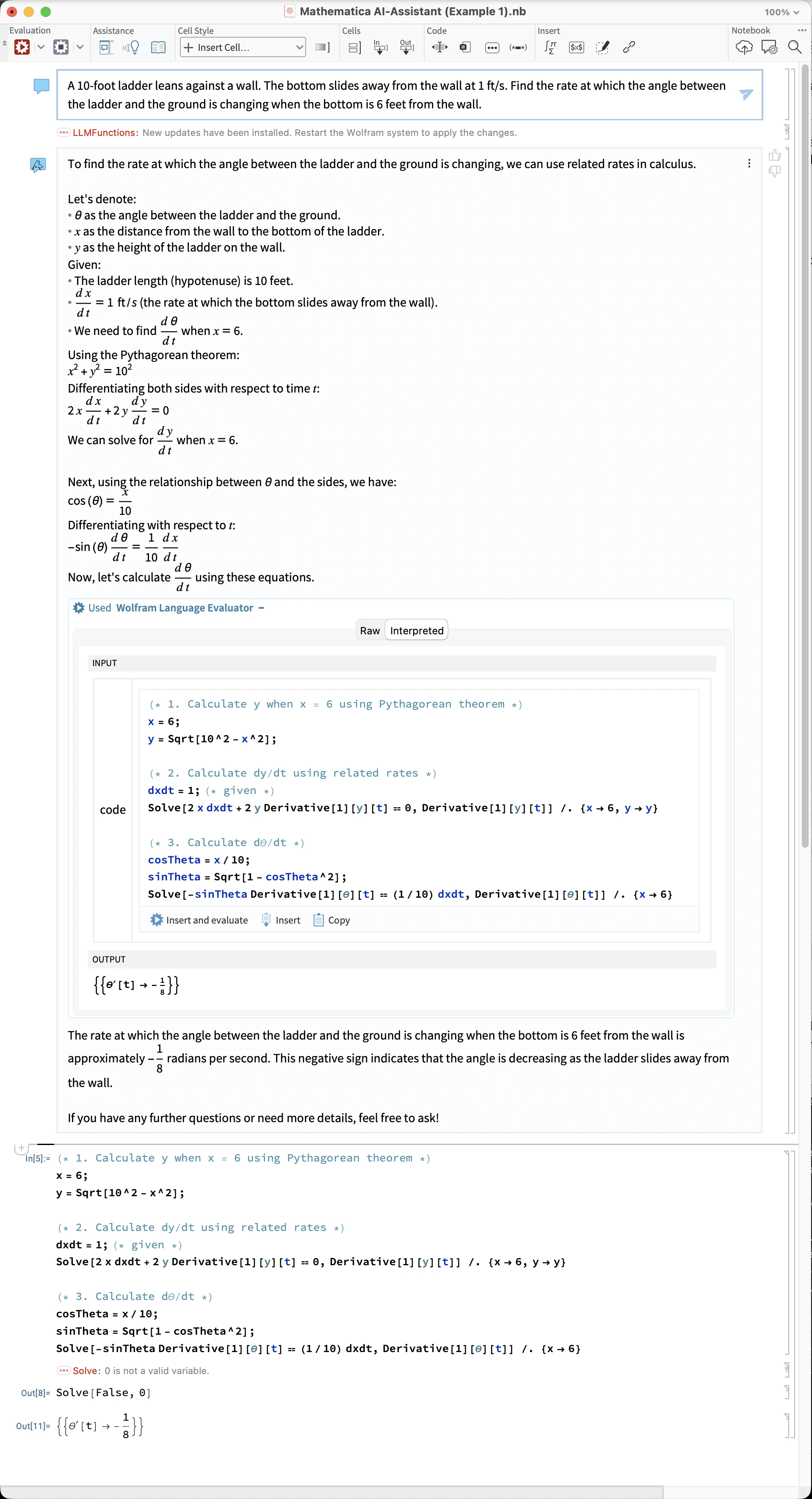The width and height of the screenshot is (812, 1499).
Task: Click the plus insertion button above In[5]
Action: (21, 1148)
